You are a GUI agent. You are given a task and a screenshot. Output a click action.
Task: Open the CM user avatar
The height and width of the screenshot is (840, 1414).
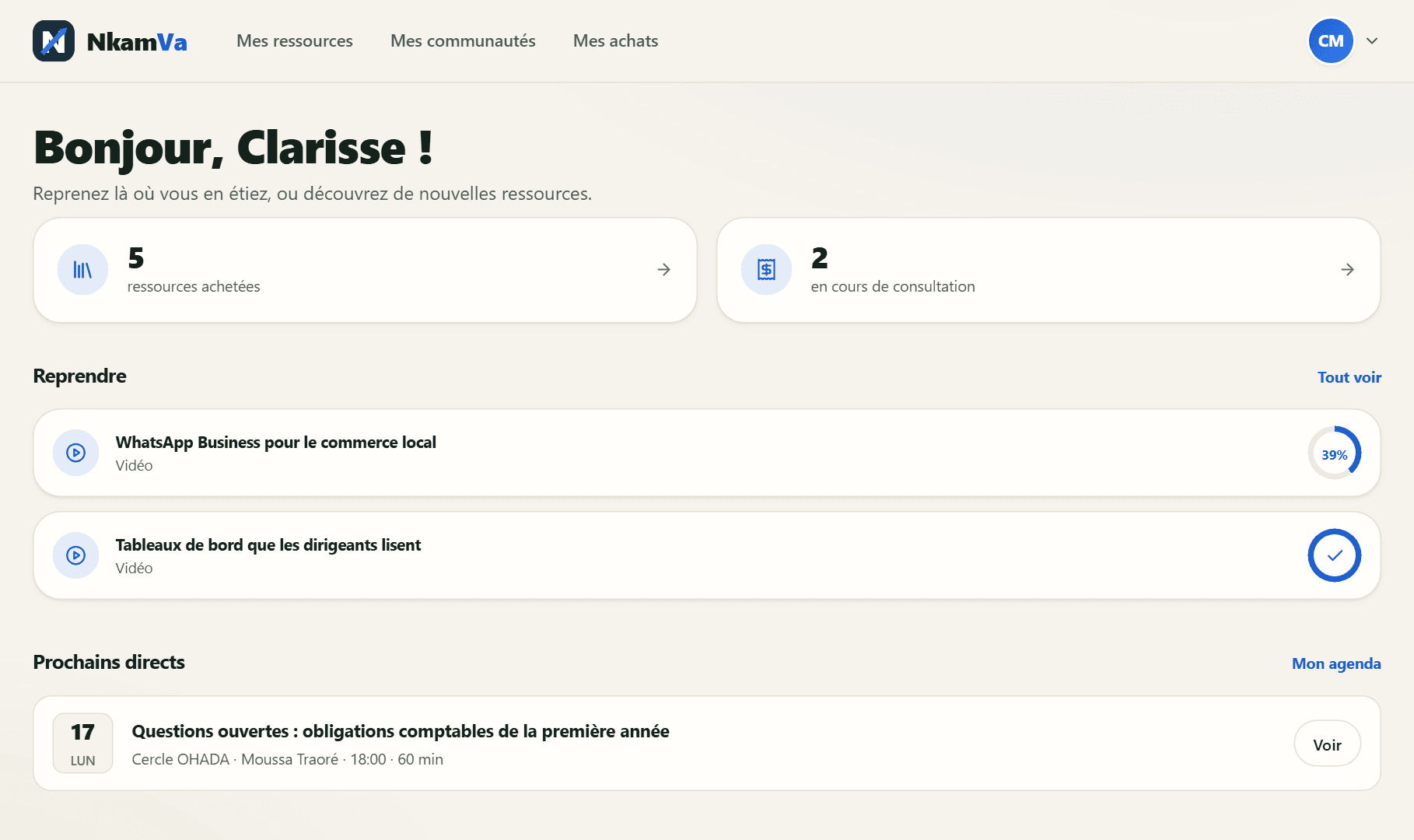coord(1331,41)
